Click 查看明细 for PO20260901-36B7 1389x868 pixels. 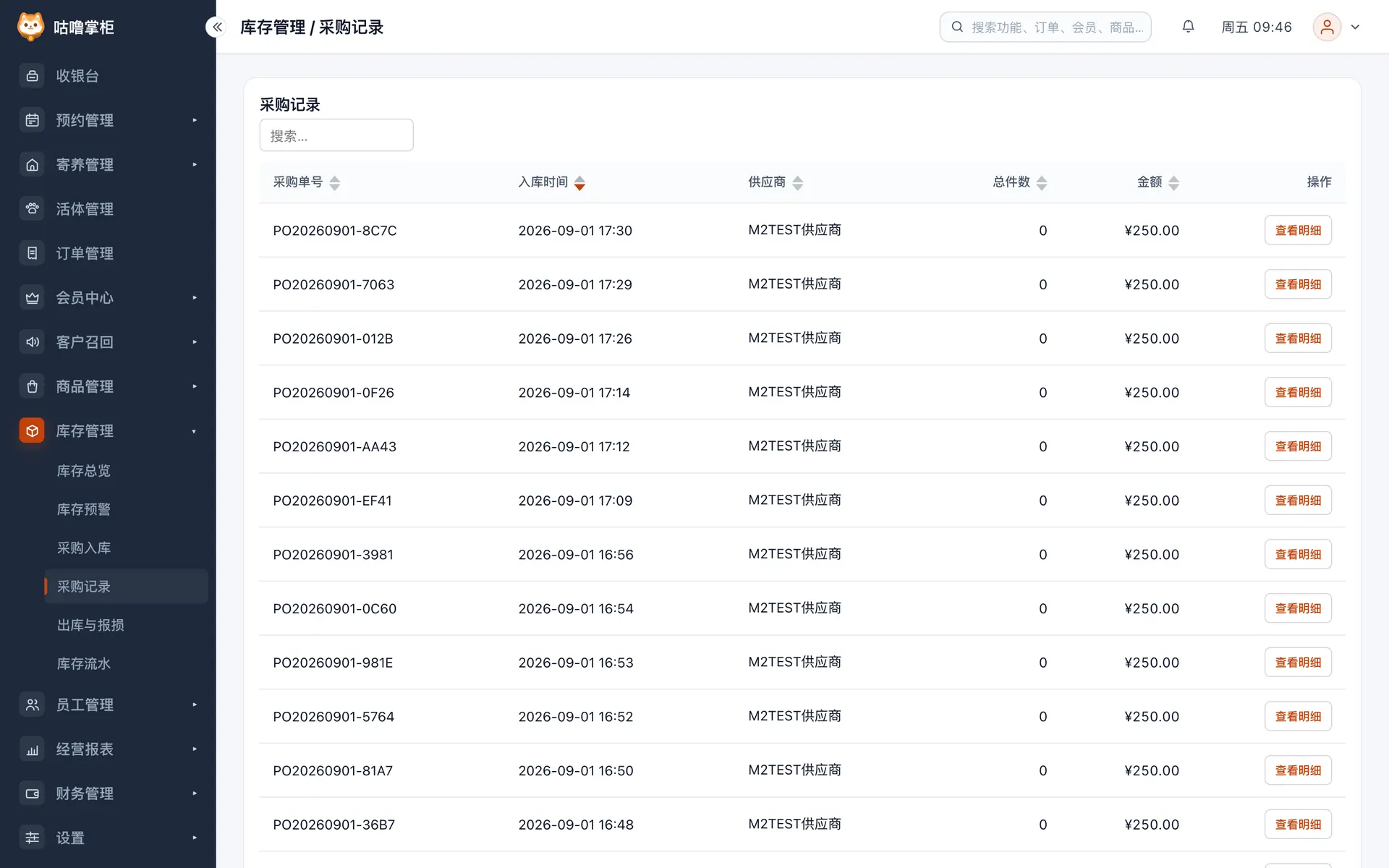1298,825
